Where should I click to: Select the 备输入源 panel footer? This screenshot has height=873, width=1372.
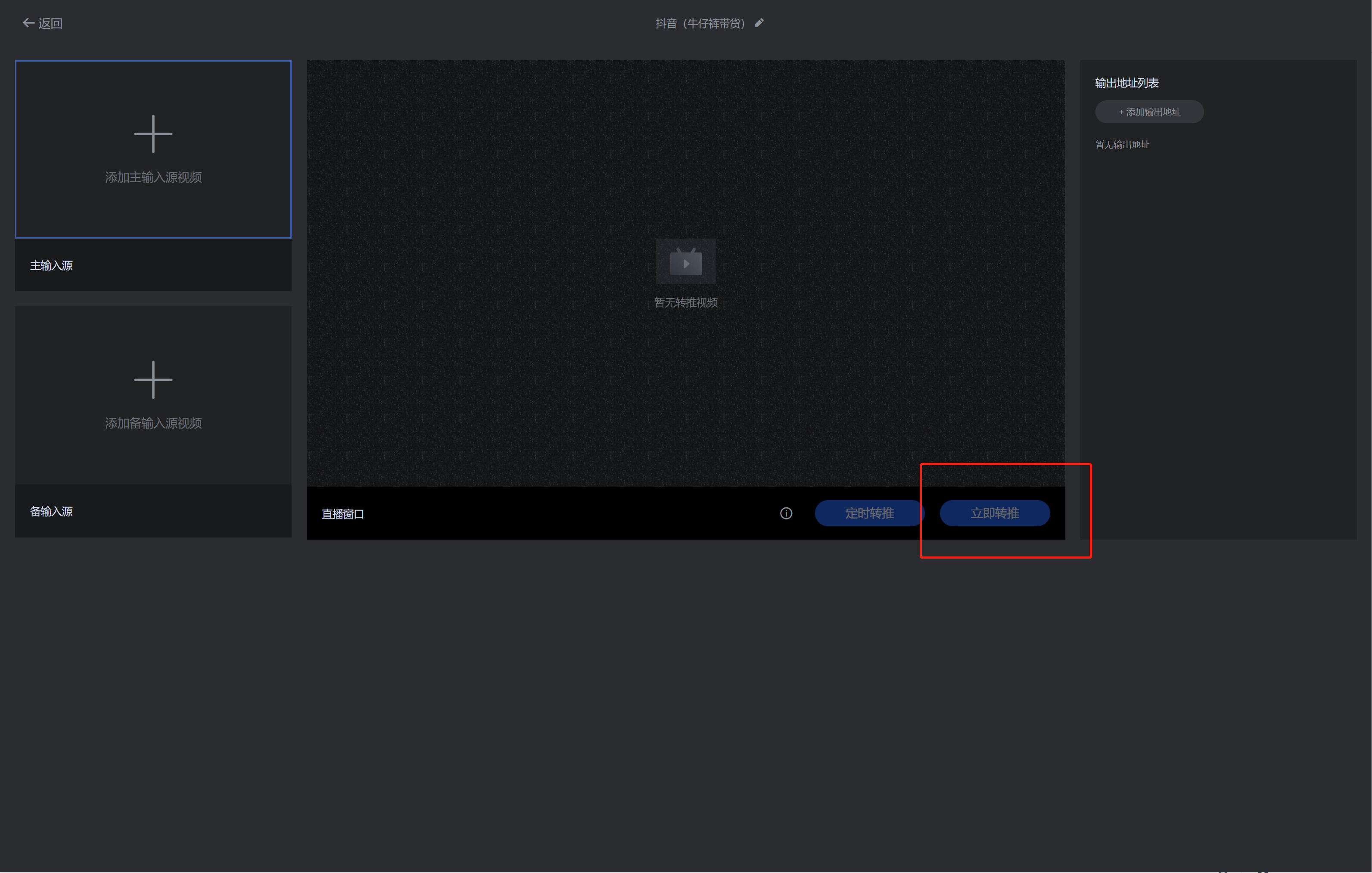click(152, 511)
